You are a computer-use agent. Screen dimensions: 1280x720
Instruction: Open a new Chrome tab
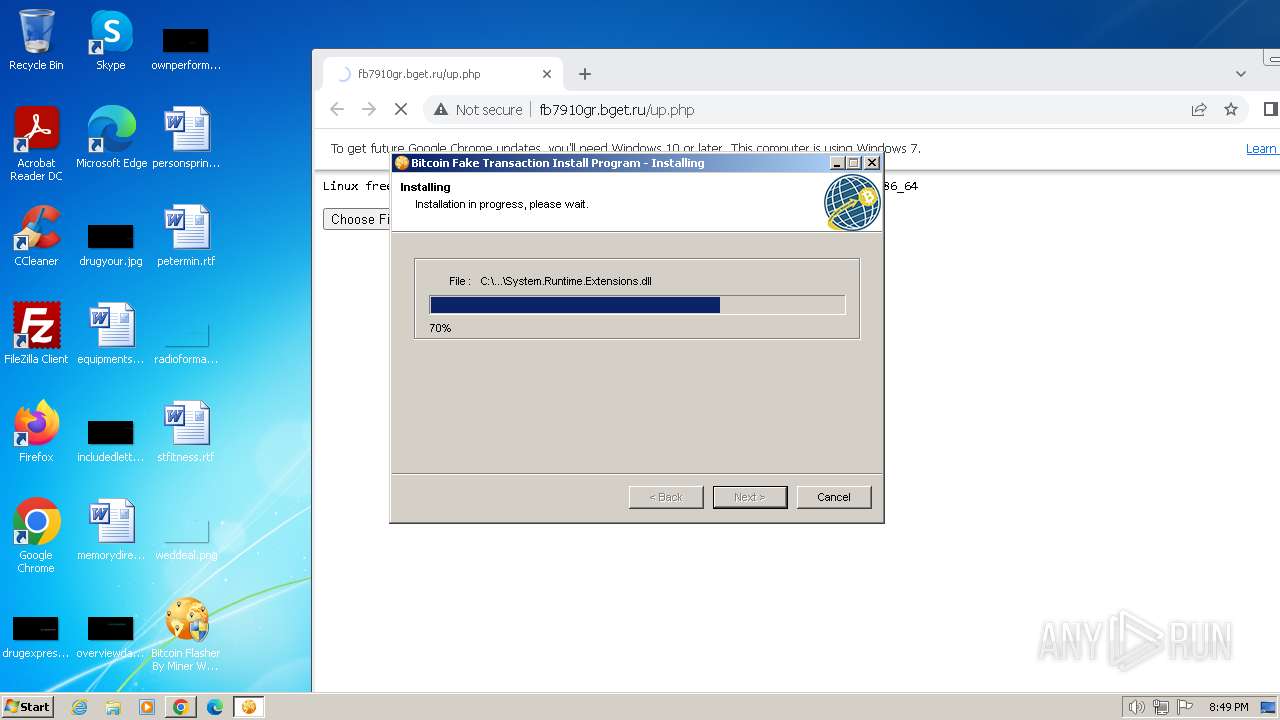pyautogui.click(x=585, y=74)
